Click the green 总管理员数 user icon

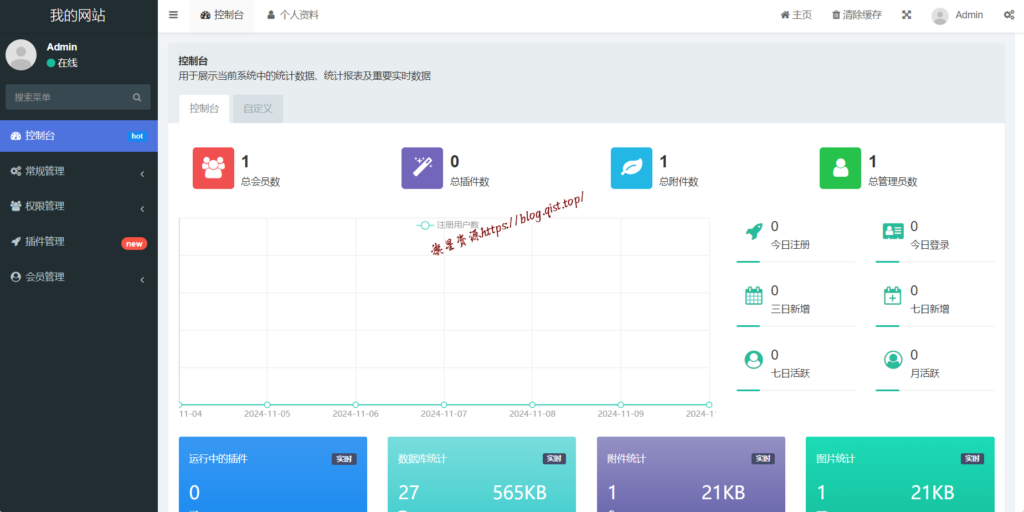point(840,168)
